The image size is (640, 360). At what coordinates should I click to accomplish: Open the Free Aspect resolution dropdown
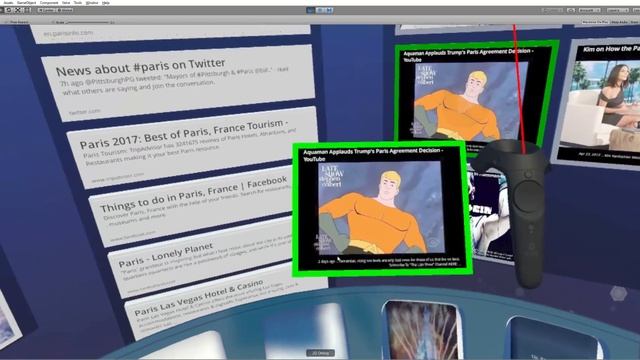tap(20, 22)
